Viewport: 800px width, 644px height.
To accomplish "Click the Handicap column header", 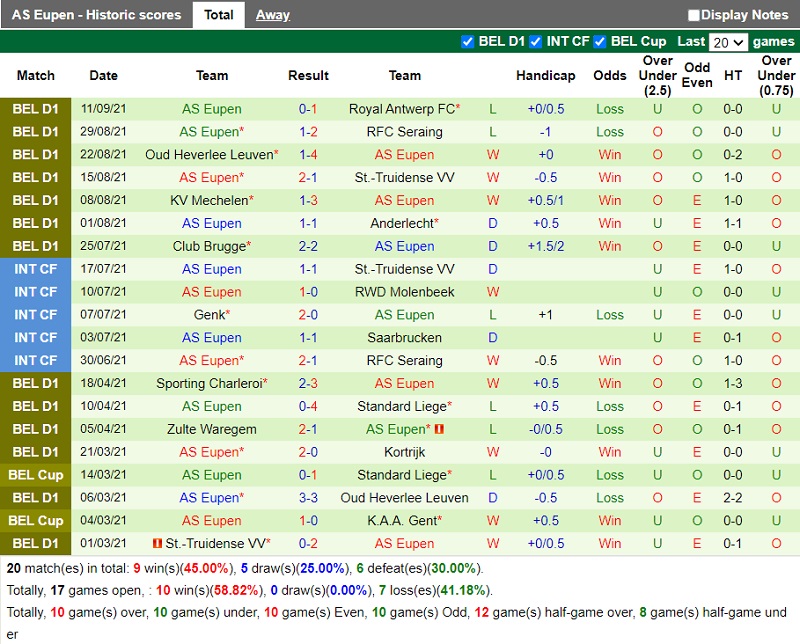I will tap(545, 76).
